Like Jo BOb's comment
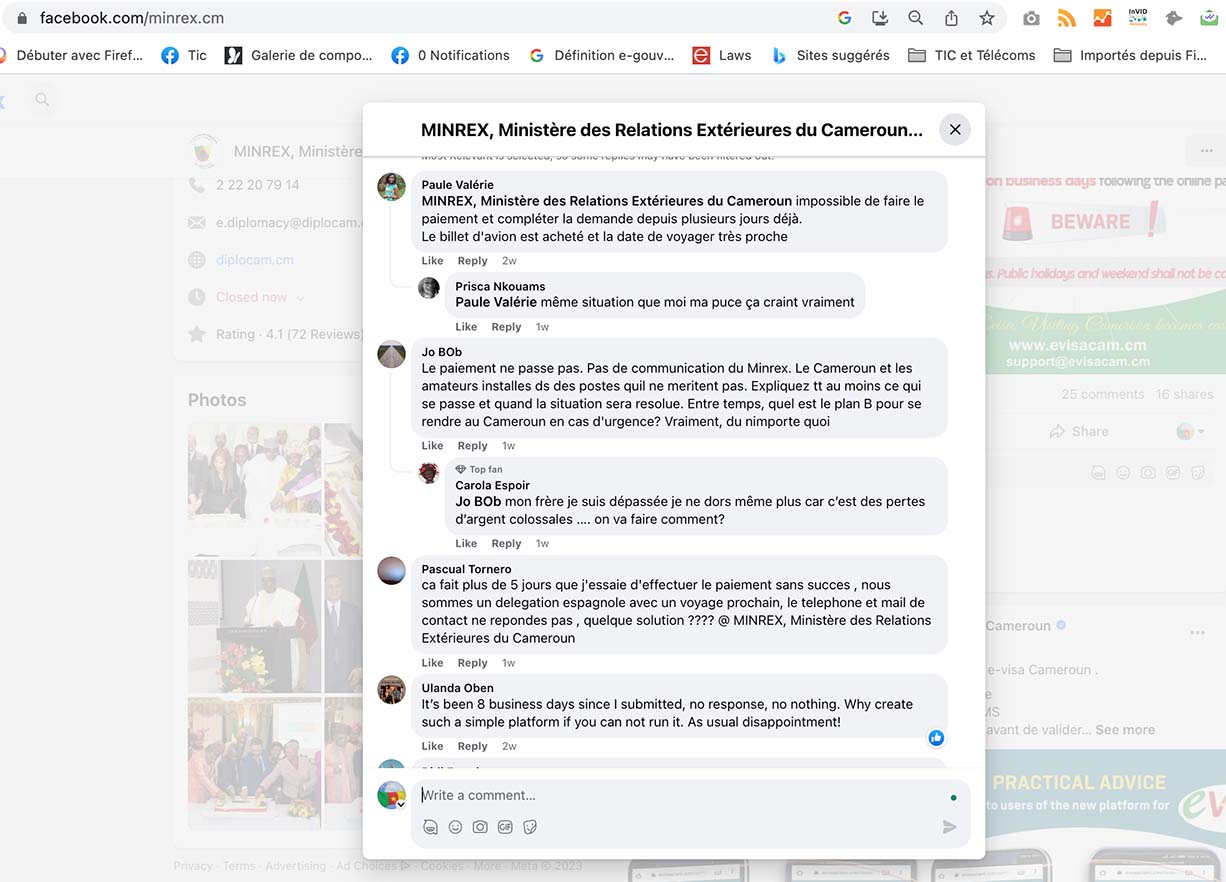The width and height of the screenshot is (1226, 882). coord(432,446)
